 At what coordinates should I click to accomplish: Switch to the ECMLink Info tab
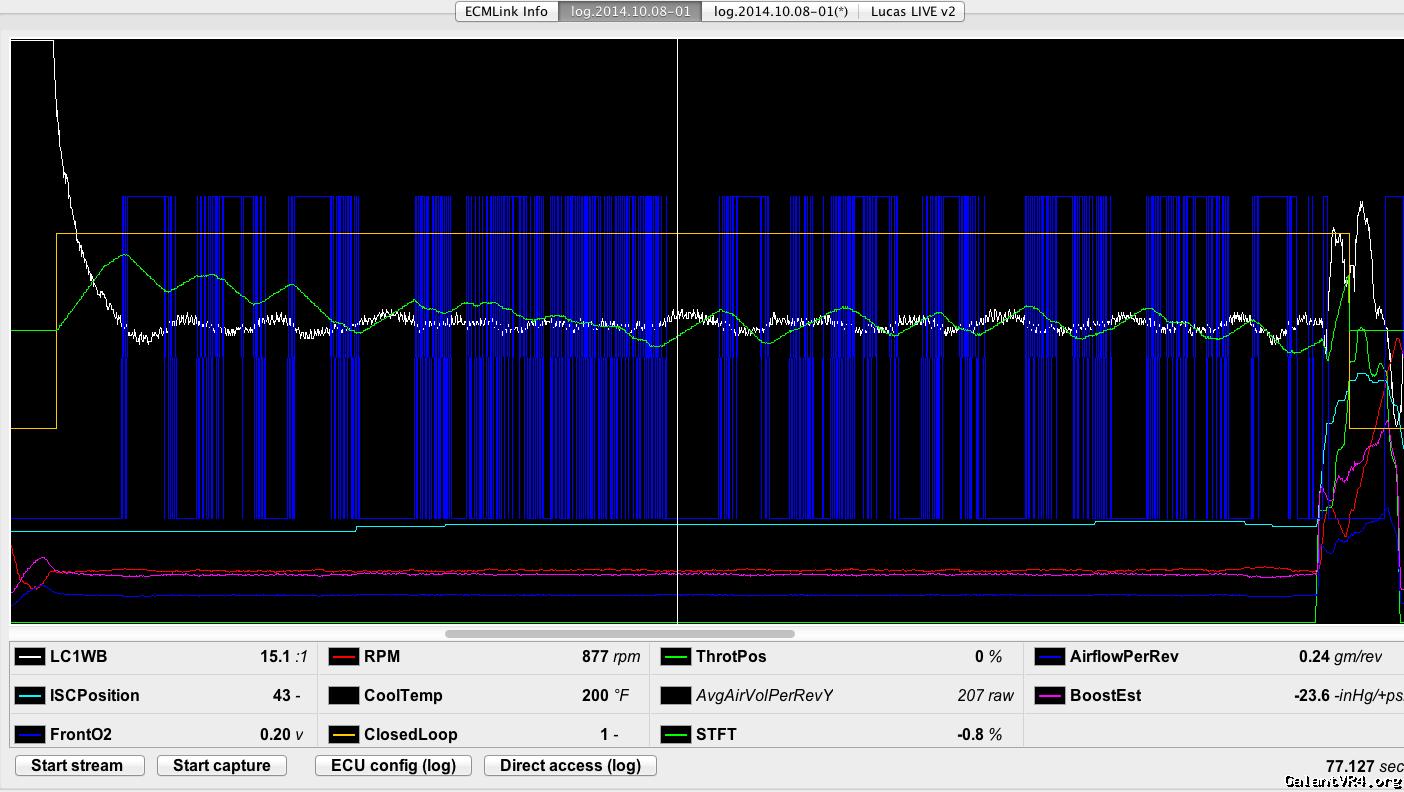point(507,12)
